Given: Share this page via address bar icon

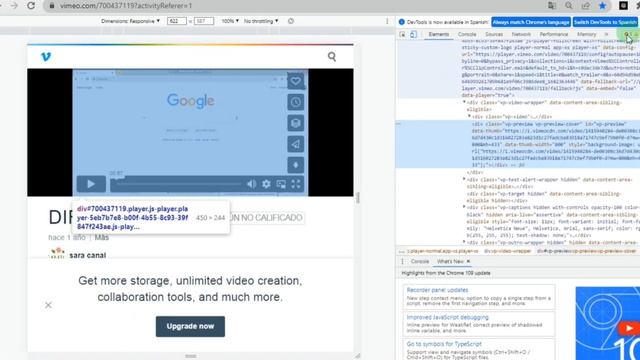Looking at the screenshot, I should coord(586,6).
